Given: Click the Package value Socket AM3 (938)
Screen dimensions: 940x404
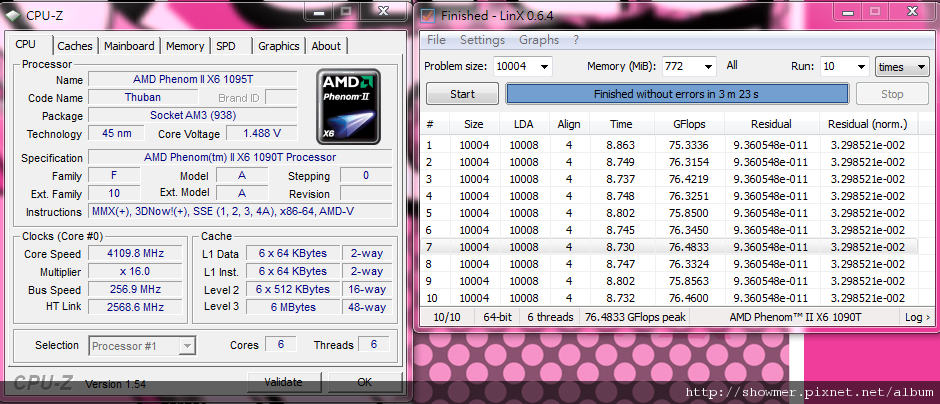Looking at the screenshot, I should (192, 115).
